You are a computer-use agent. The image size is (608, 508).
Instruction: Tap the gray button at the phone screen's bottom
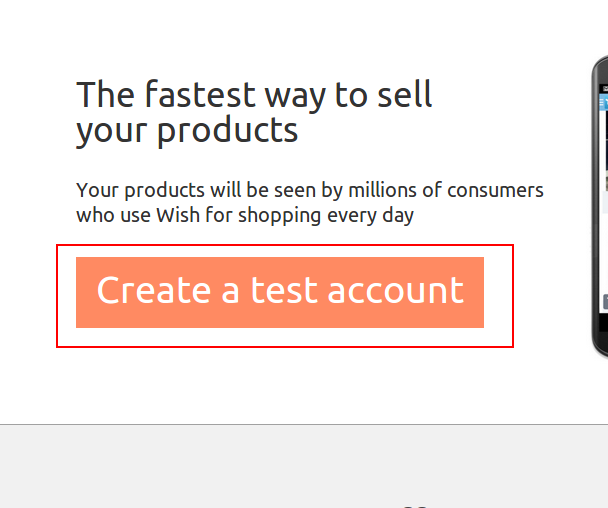click(604, 301)
